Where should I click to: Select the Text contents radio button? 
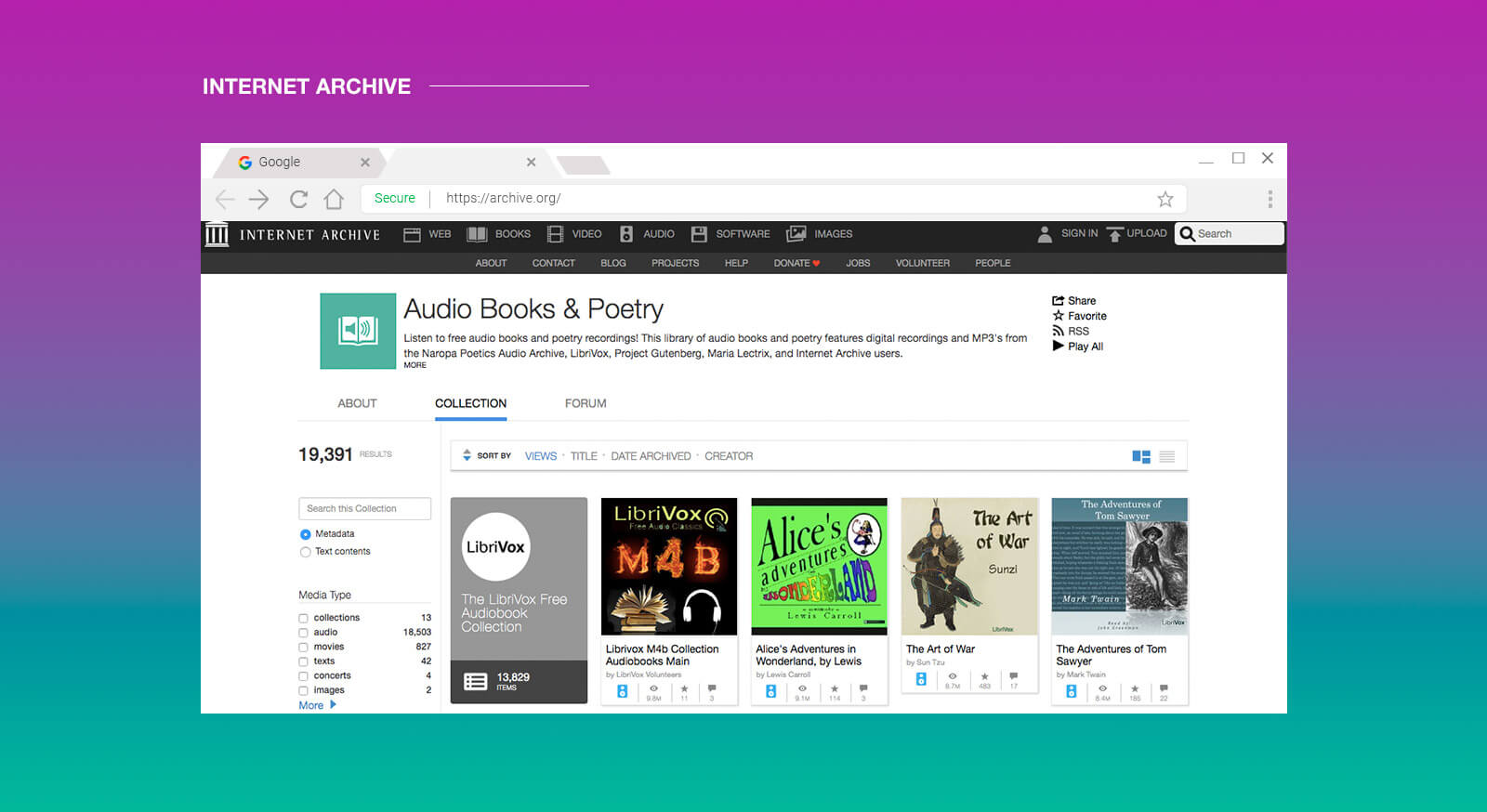305,552
